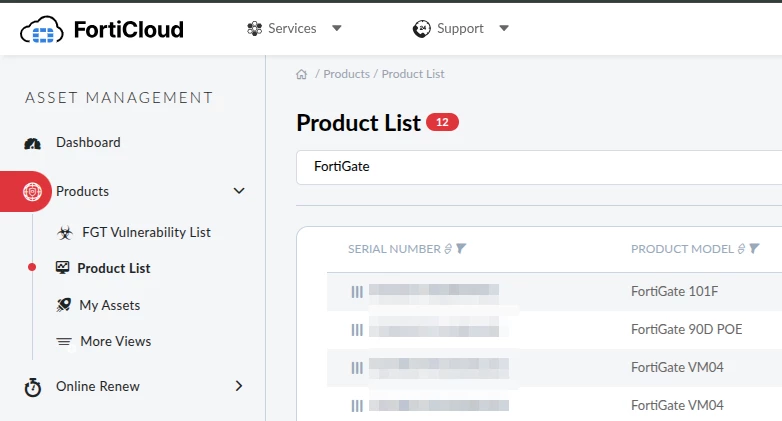Click Asset Management sidebar heading
Screen dimensions: 782x421
coord(119,98)
